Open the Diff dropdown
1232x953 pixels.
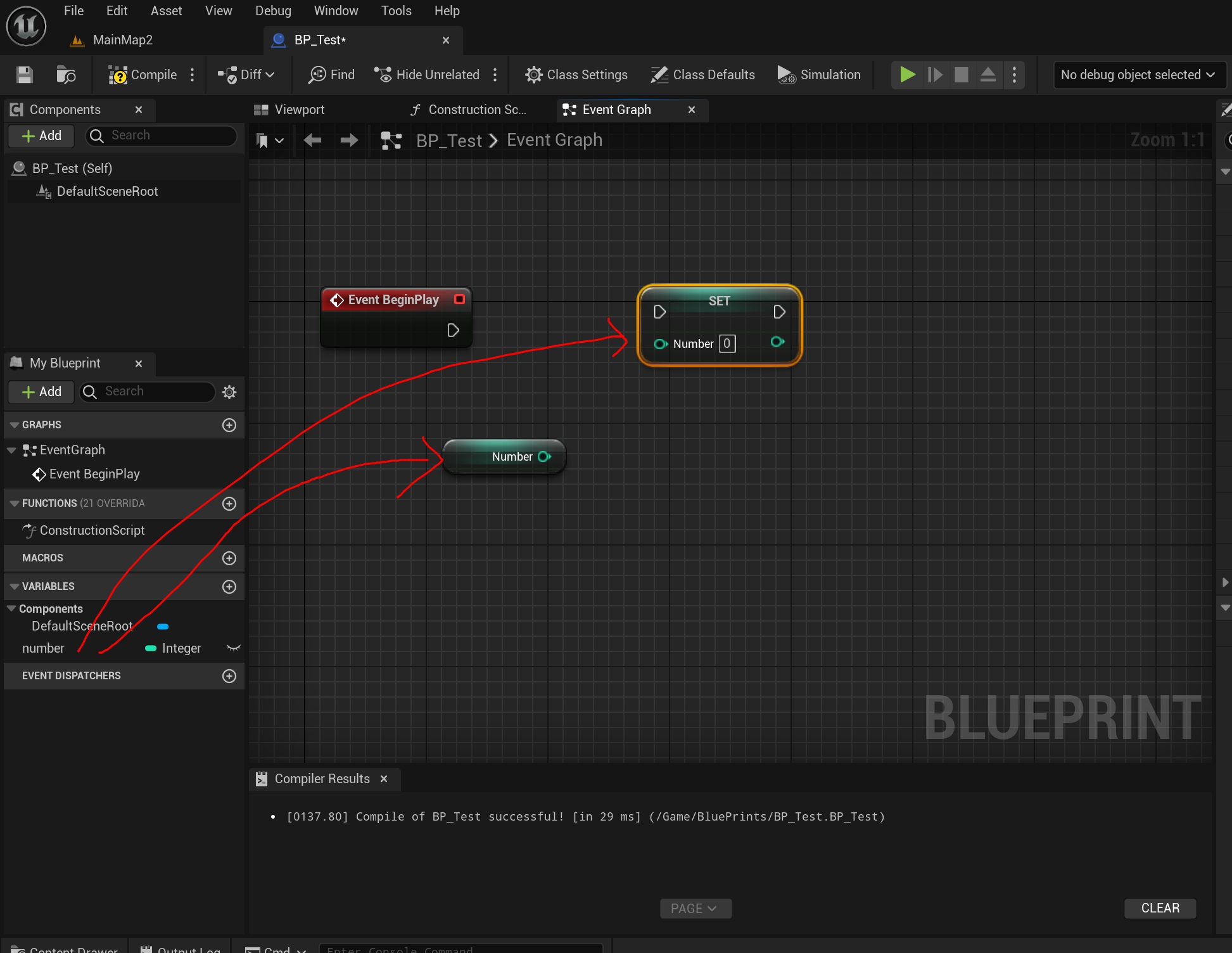click(246, 75)
